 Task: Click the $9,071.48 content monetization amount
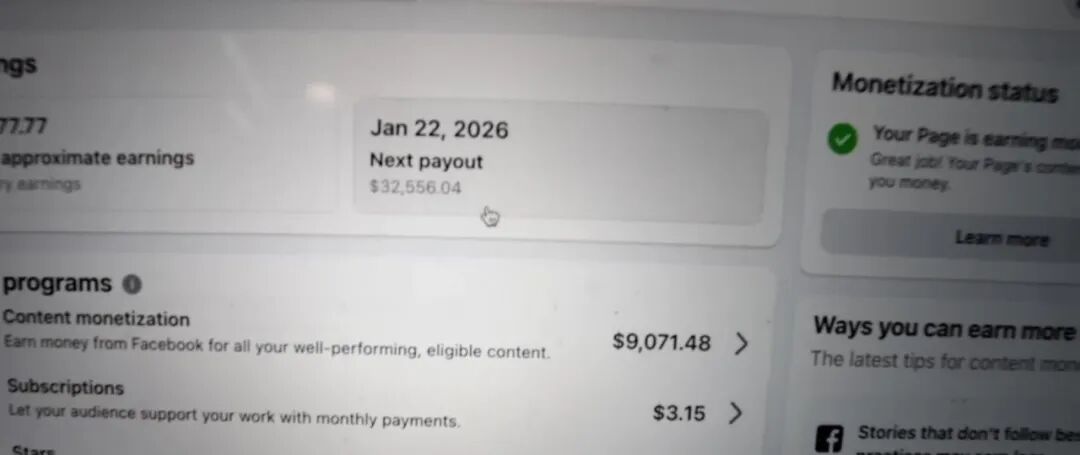[x=661, y=342]
